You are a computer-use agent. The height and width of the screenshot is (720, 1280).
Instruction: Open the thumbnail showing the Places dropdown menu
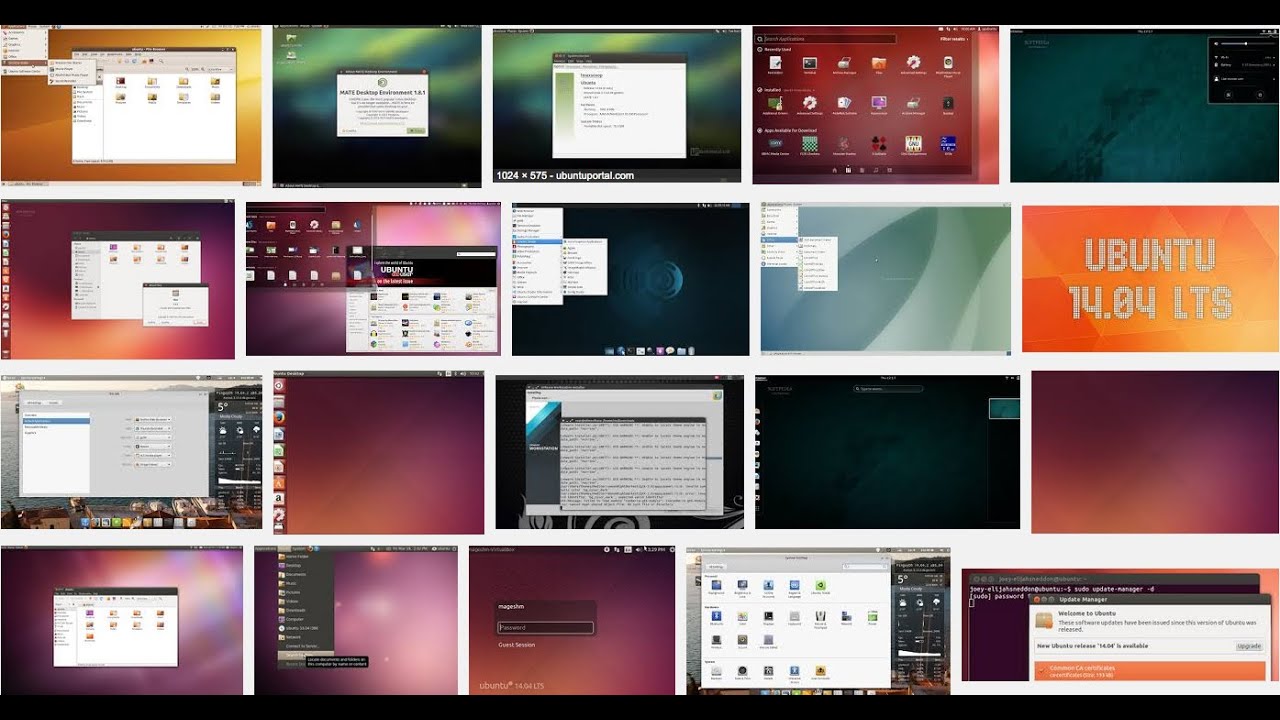pos(355,620)
